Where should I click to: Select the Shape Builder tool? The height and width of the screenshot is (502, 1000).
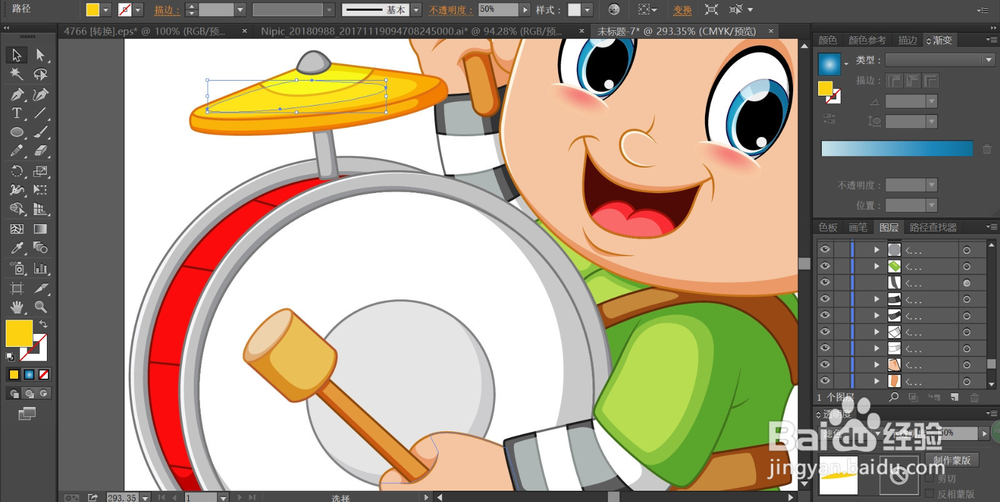point(17,209)
